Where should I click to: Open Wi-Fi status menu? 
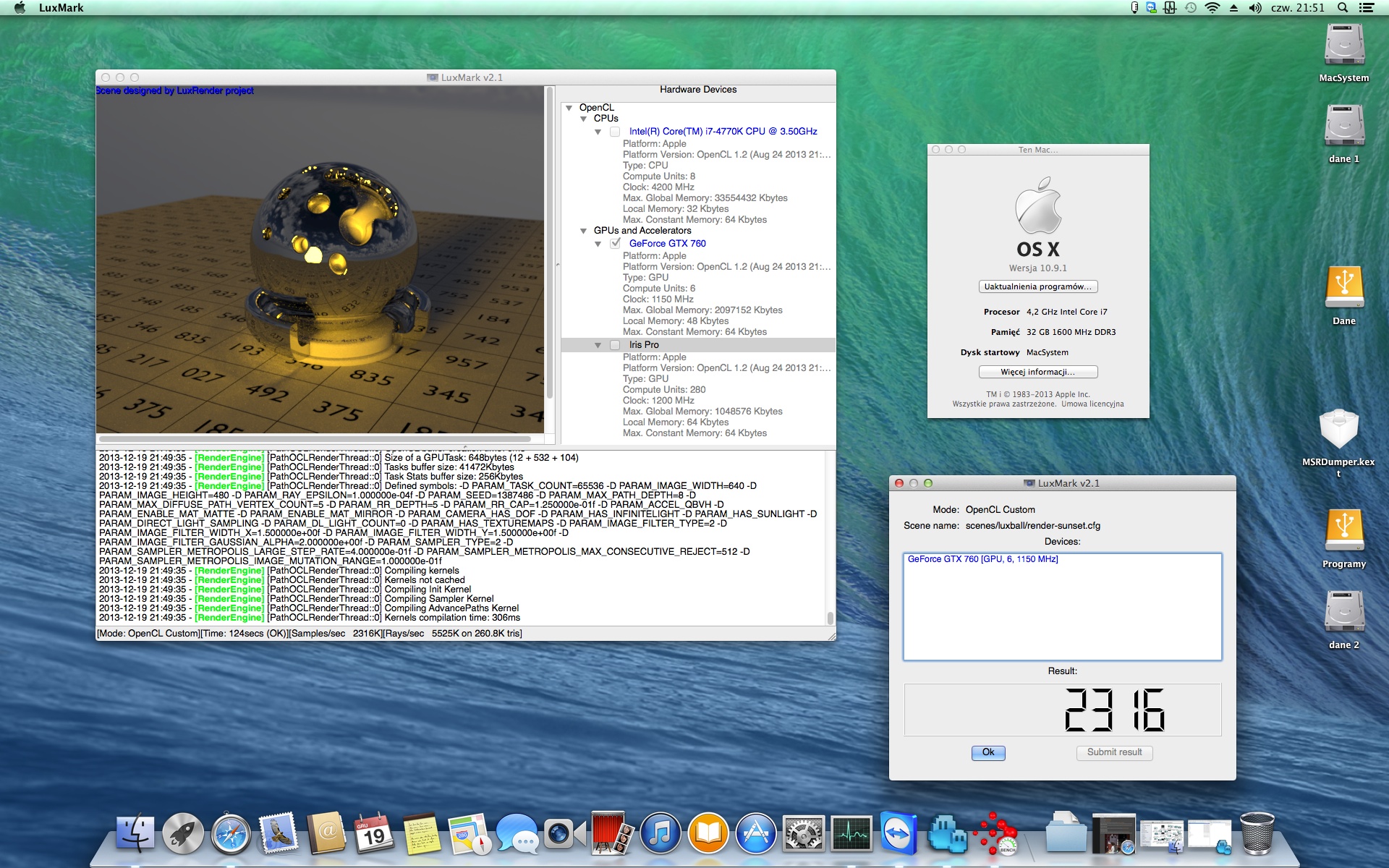pyautogui.click(x=1212, y=8)
